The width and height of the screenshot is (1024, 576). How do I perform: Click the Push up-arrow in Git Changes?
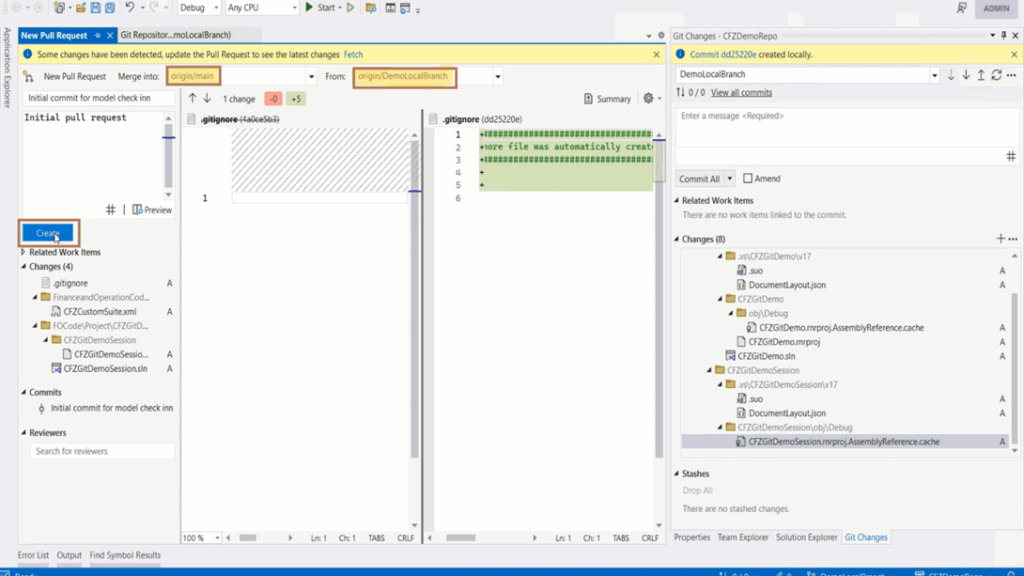(x=981, y=75)
